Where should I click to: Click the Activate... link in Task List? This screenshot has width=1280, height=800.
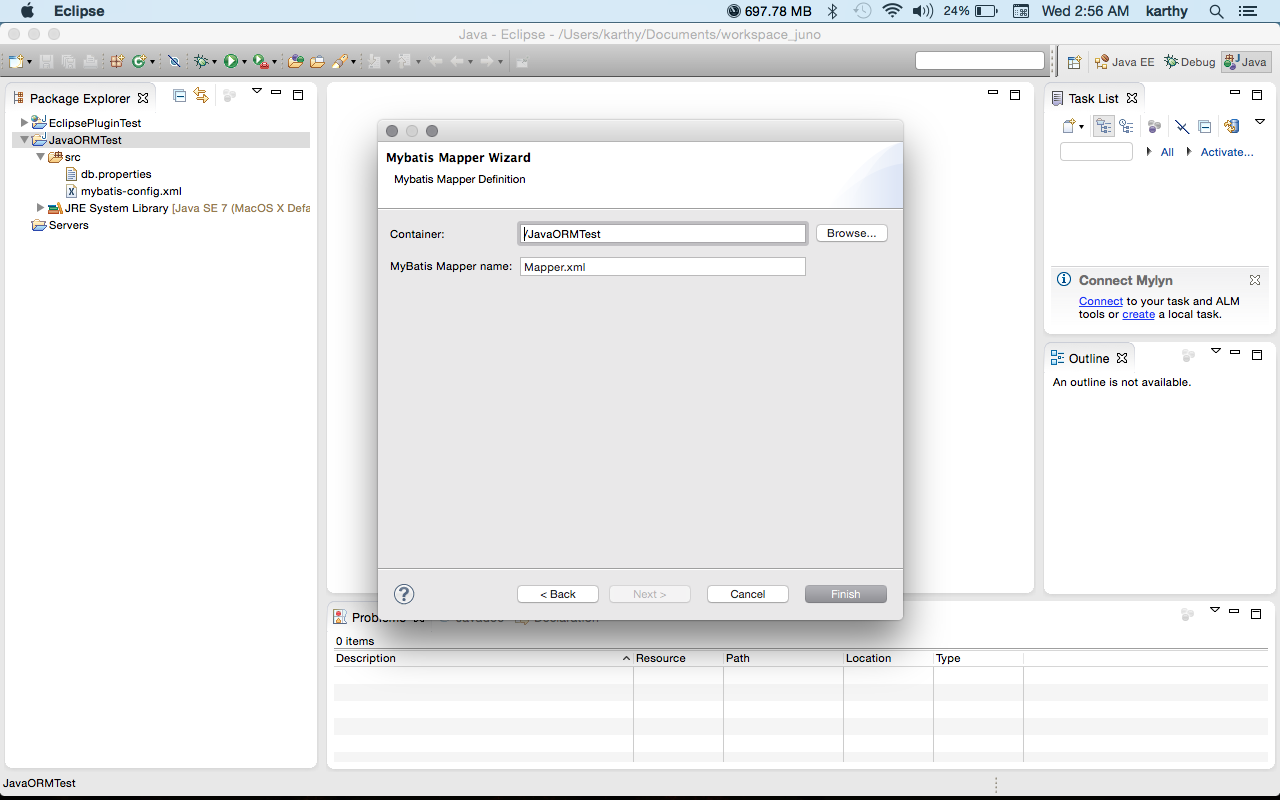(1227, 152)
